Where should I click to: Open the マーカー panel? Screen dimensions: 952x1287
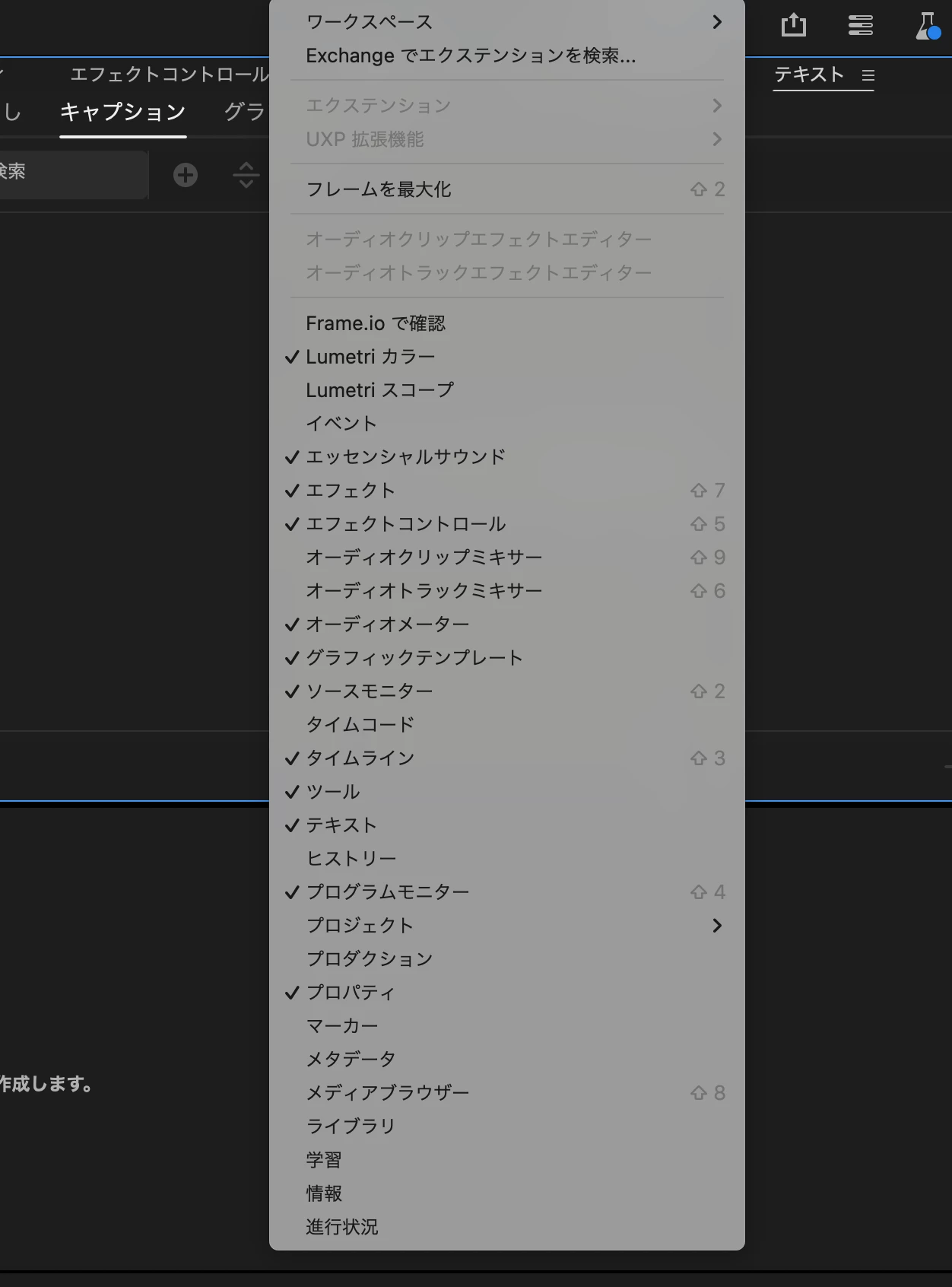point(507,1026)
